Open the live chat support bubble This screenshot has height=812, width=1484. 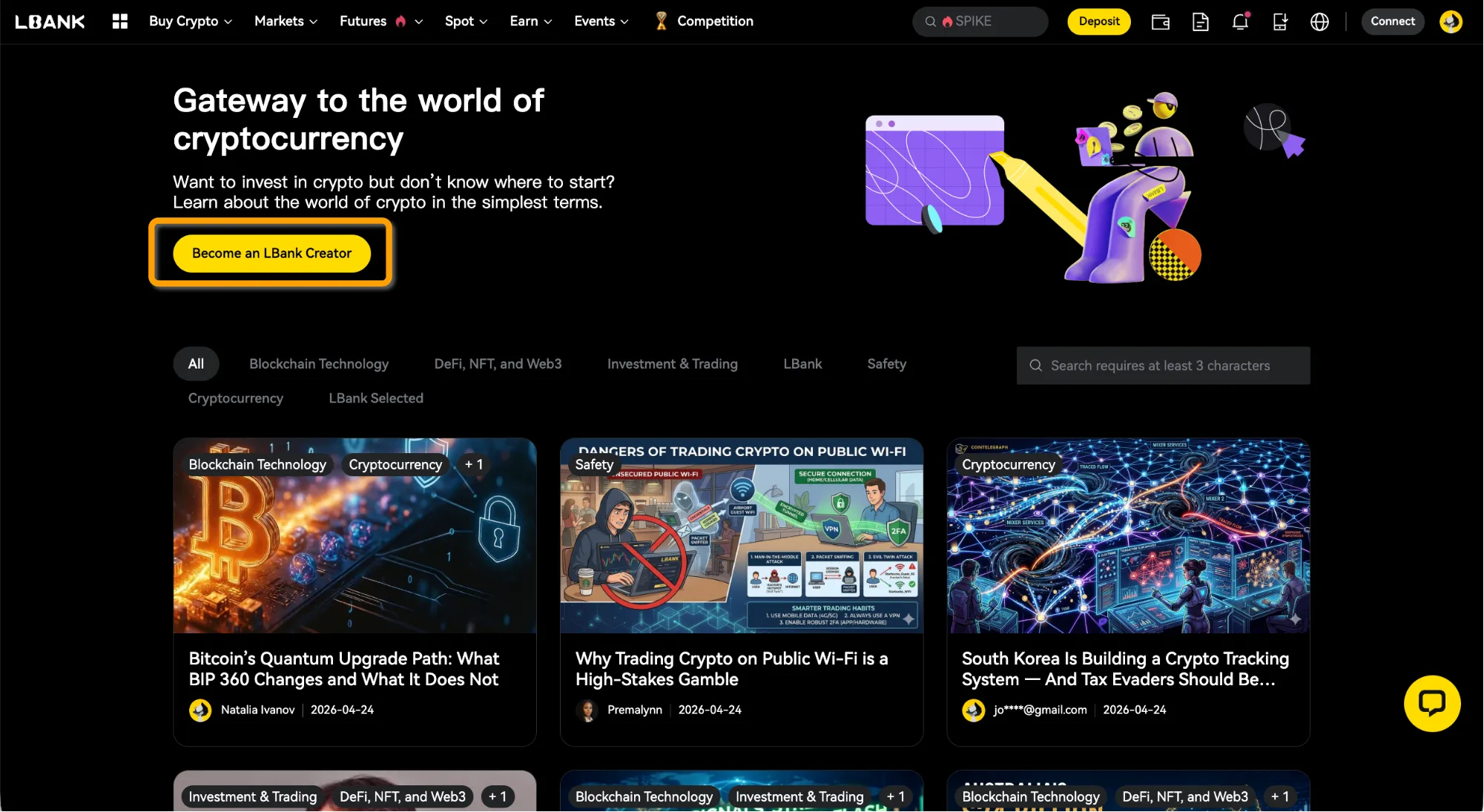click(1432, 703)
